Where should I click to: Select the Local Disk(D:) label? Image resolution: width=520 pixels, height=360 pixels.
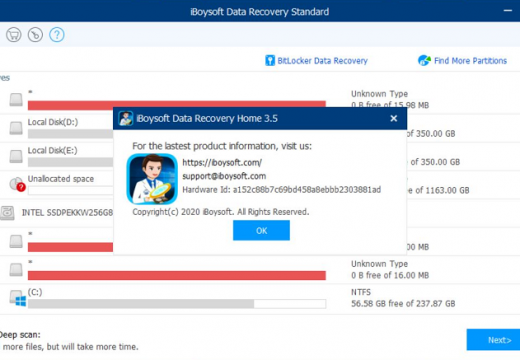click(x=53, y=122)
